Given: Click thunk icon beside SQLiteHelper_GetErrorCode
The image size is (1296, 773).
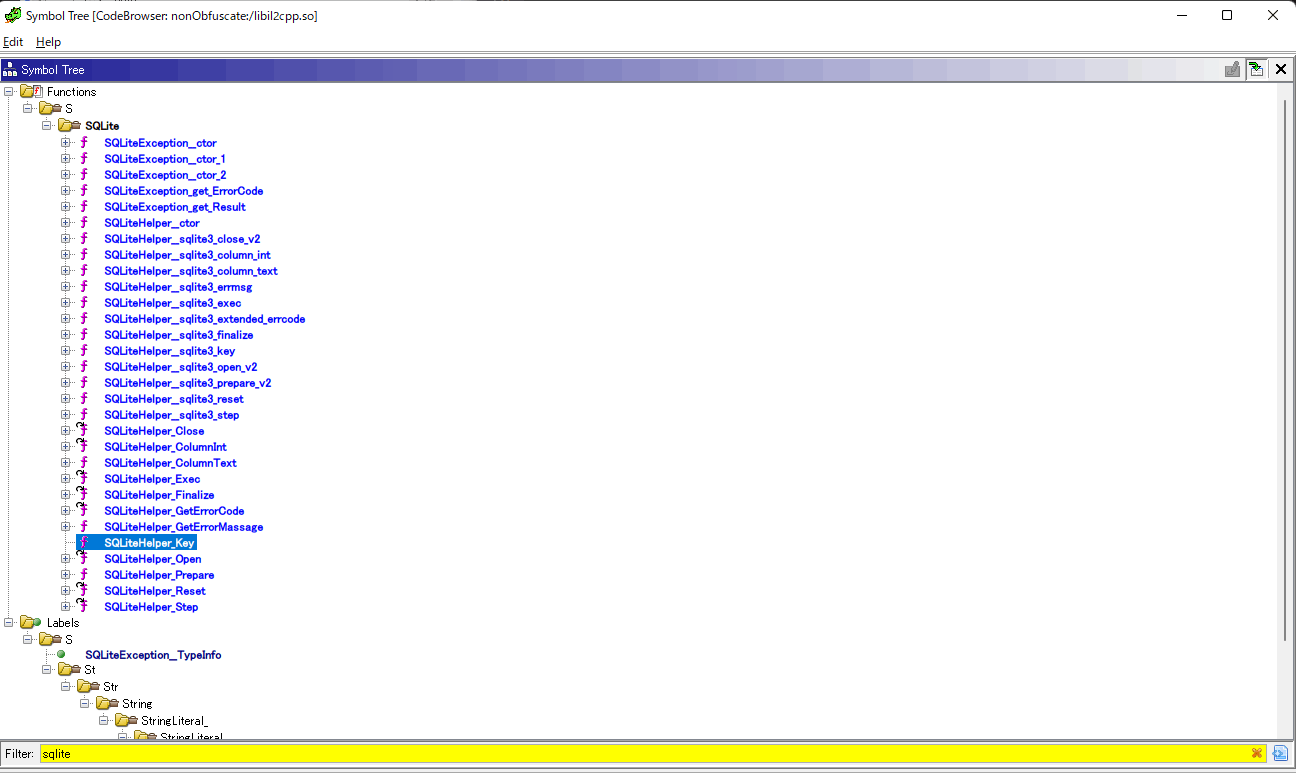Looking at the screenshot, I should (x=84, y=511).
